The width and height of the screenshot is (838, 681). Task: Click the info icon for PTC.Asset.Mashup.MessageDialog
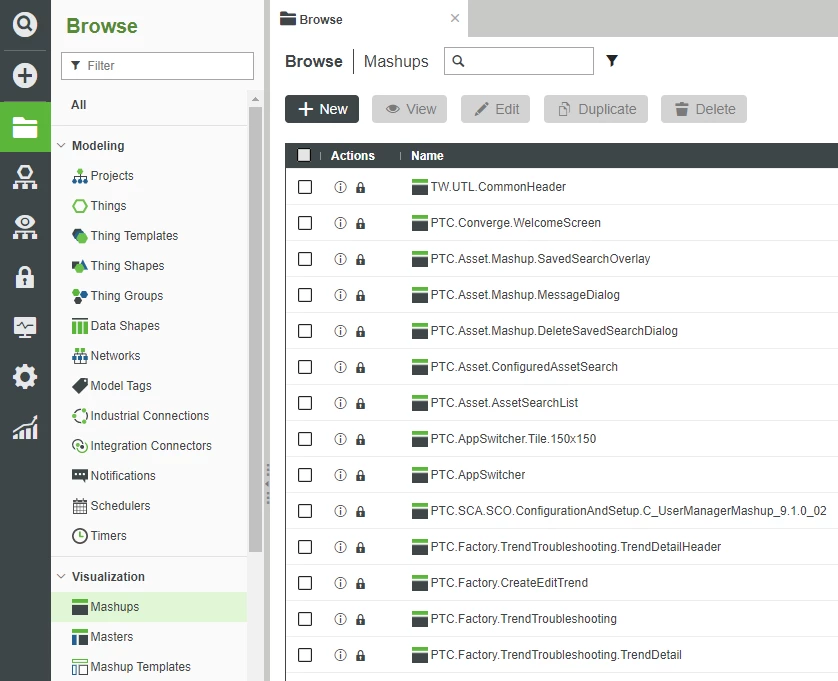pyautogui.click(x=340, y=295)
